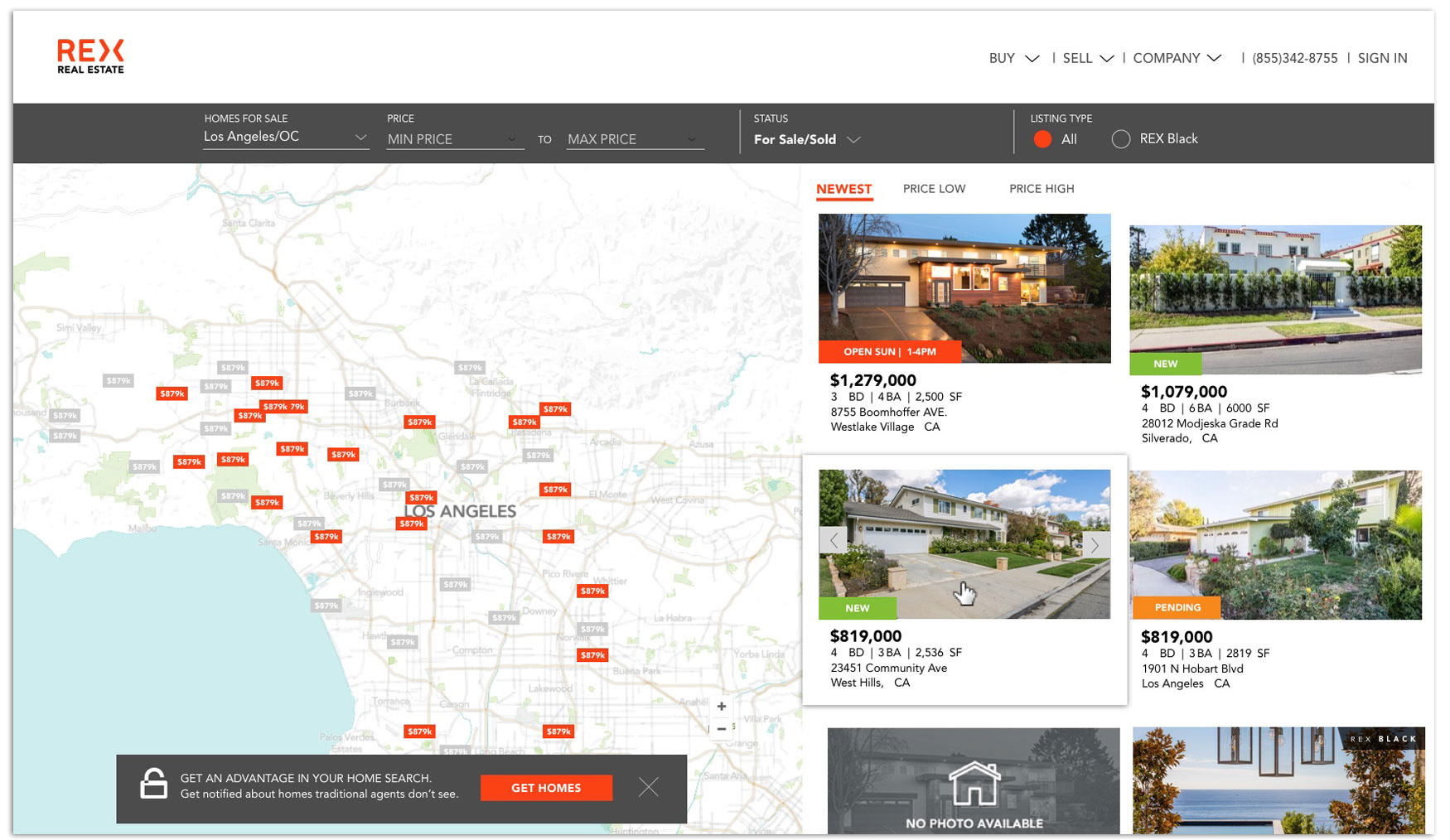Viewport: 1450px width, 840px height.
Task: Zoom out the map with minus button
Action: point(722,729)
